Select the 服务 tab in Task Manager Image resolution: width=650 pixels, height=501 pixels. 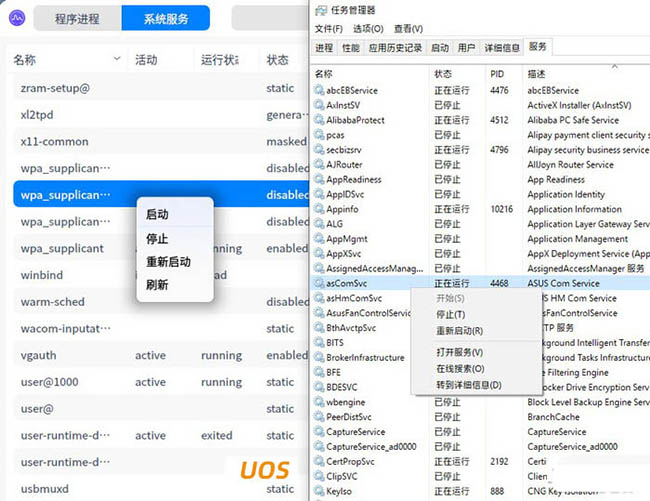pos(538,46)
